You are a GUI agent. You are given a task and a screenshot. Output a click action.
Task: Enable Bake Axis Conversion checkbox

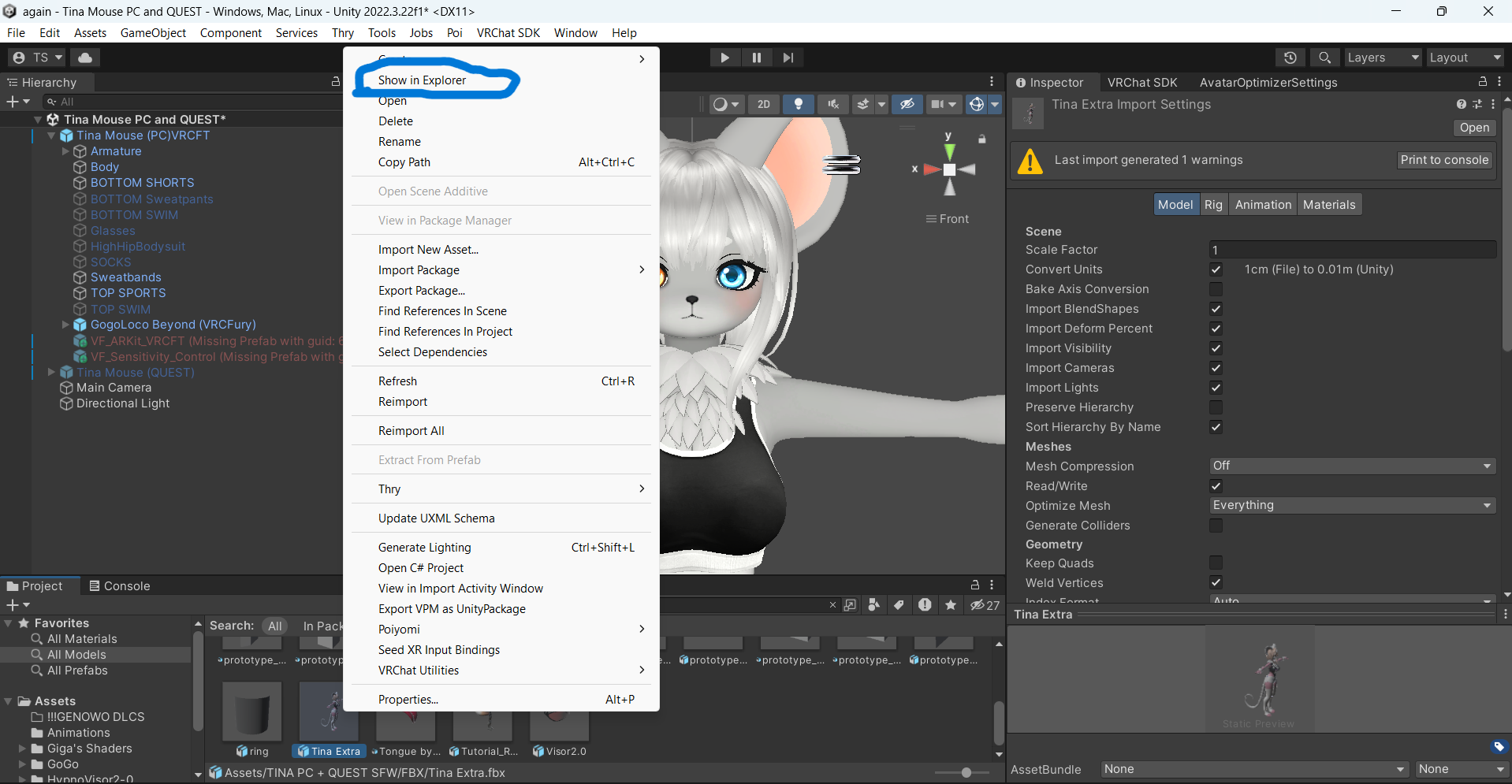click(1216, 289)
